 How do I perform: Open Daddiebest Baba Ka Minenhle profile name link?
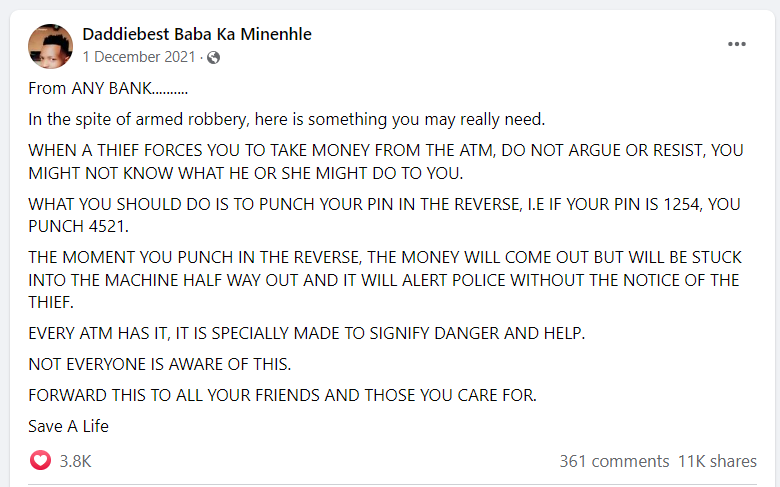coord(197,34)
